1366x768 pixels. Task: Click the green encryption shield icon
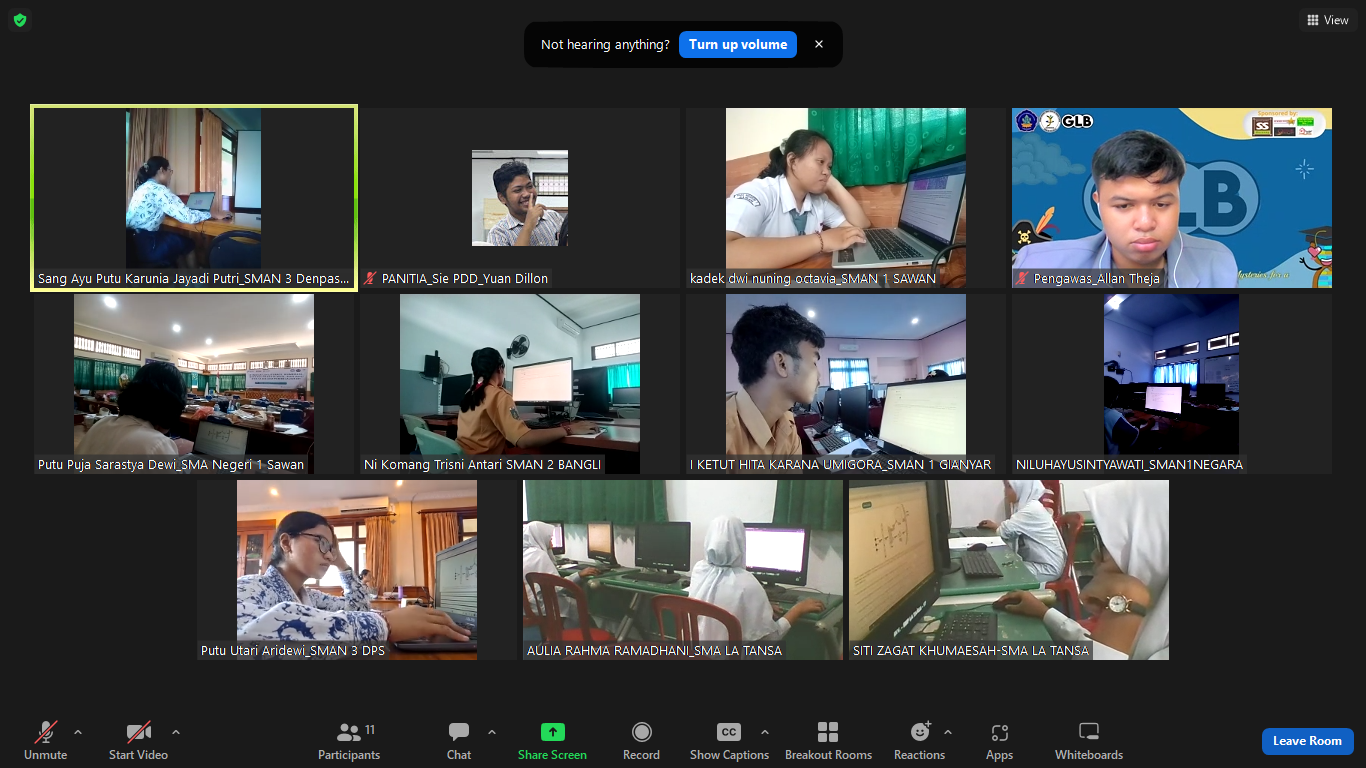pyautogui.click(x=20, y=20)
